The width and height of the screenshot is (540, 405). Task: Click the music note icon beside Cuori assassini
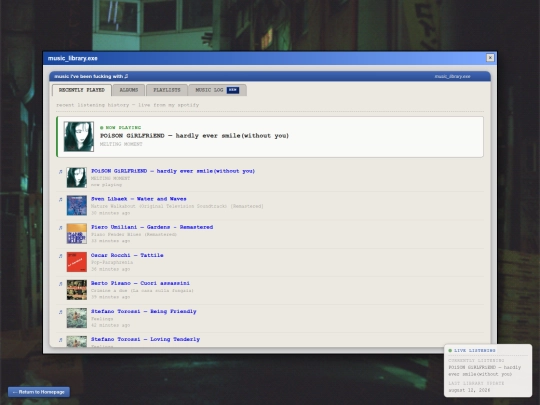pos(60,284)
